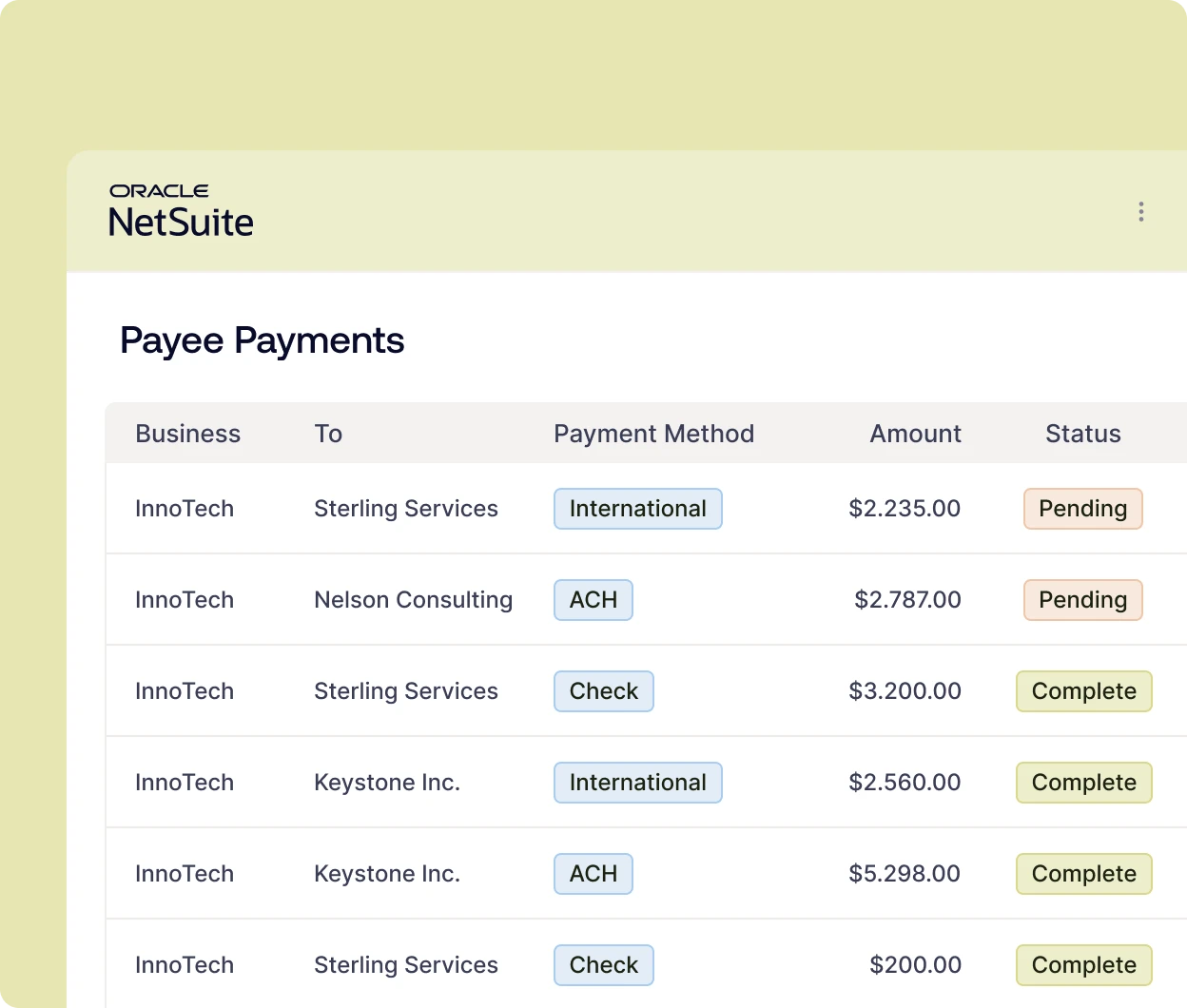Click Pending status for the $2.235.00 payment
The height and width of the screenshot is (1008, 1187).
pyautogui.click(x=1082, y=509)
